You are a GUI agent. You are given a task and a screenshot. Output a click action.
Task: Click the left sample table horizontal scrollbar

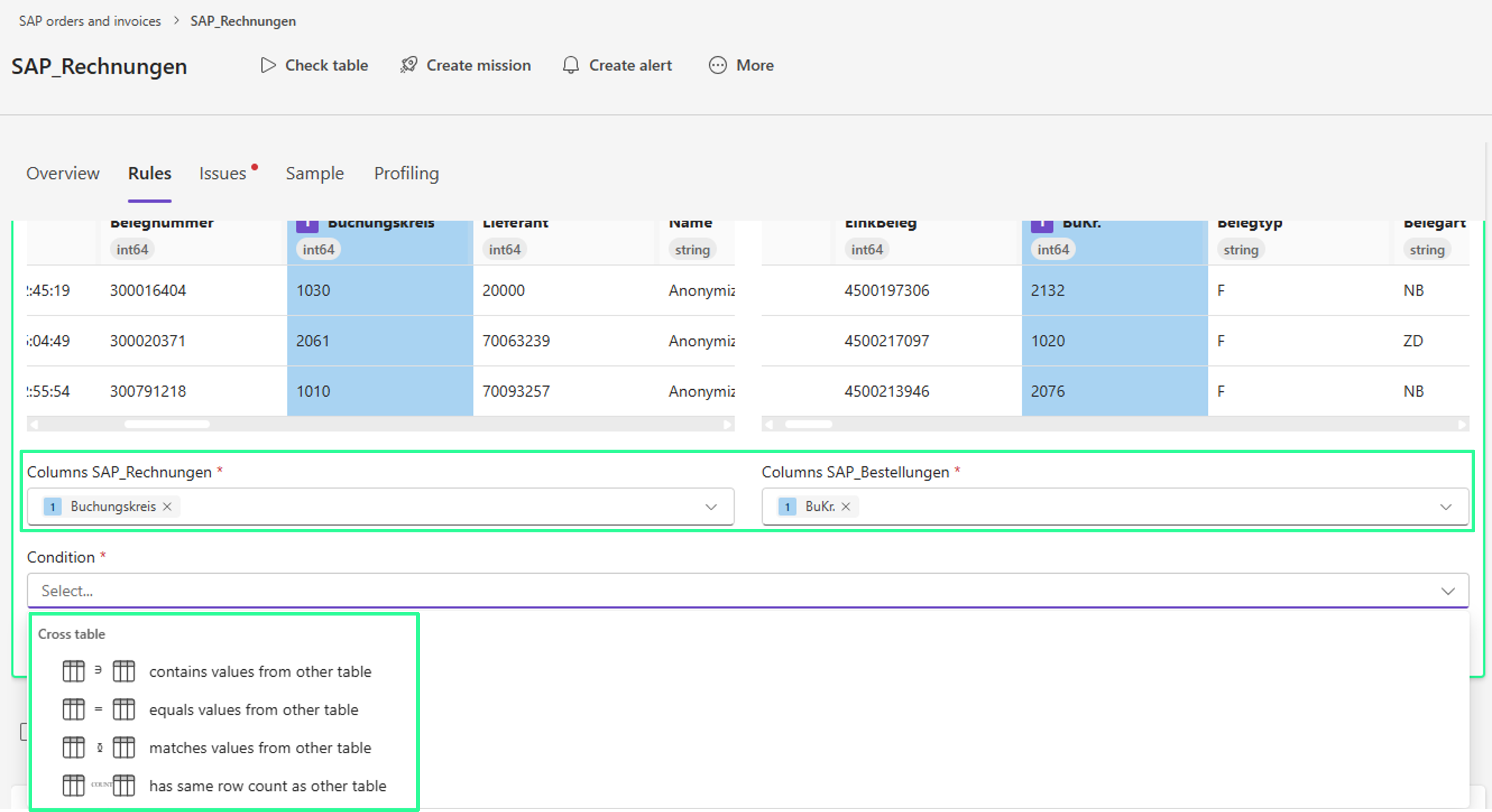pos(167,424)
